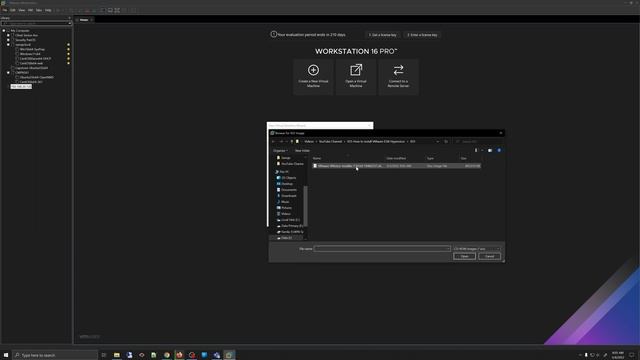
Task: Click Enter a license key button
Action: click(x=422, y=35)
